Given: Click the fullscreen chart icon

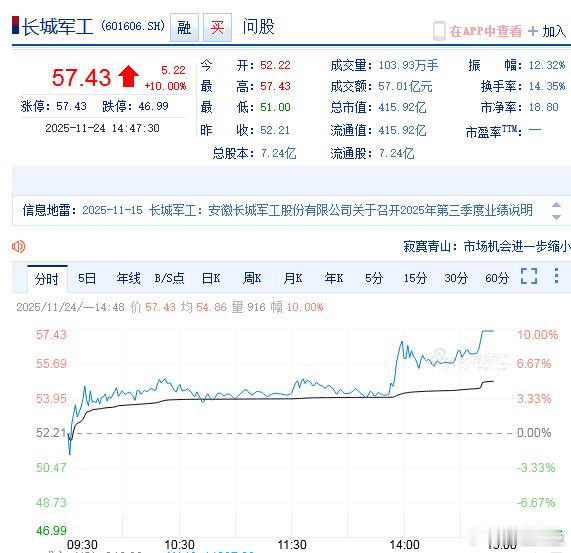Looking at the screenshot, I should pos(529,276).
